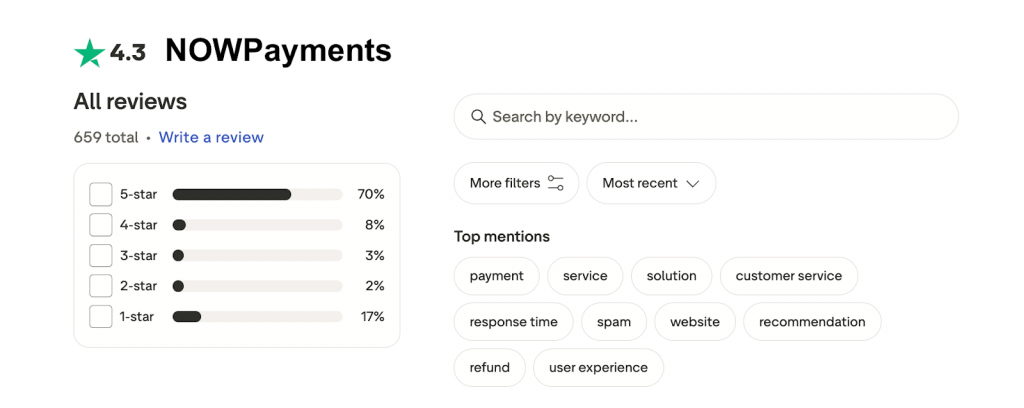The width and height of the screenshot is (1024, 408).
Task: Click the filter sliders icon
Action: pos(556,183)
